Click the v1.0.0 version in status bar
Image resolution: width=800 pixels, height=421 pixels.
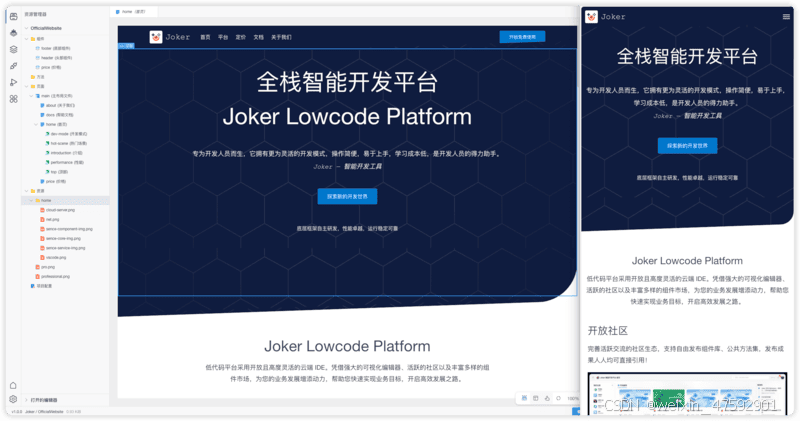click(x=17, y=411)
